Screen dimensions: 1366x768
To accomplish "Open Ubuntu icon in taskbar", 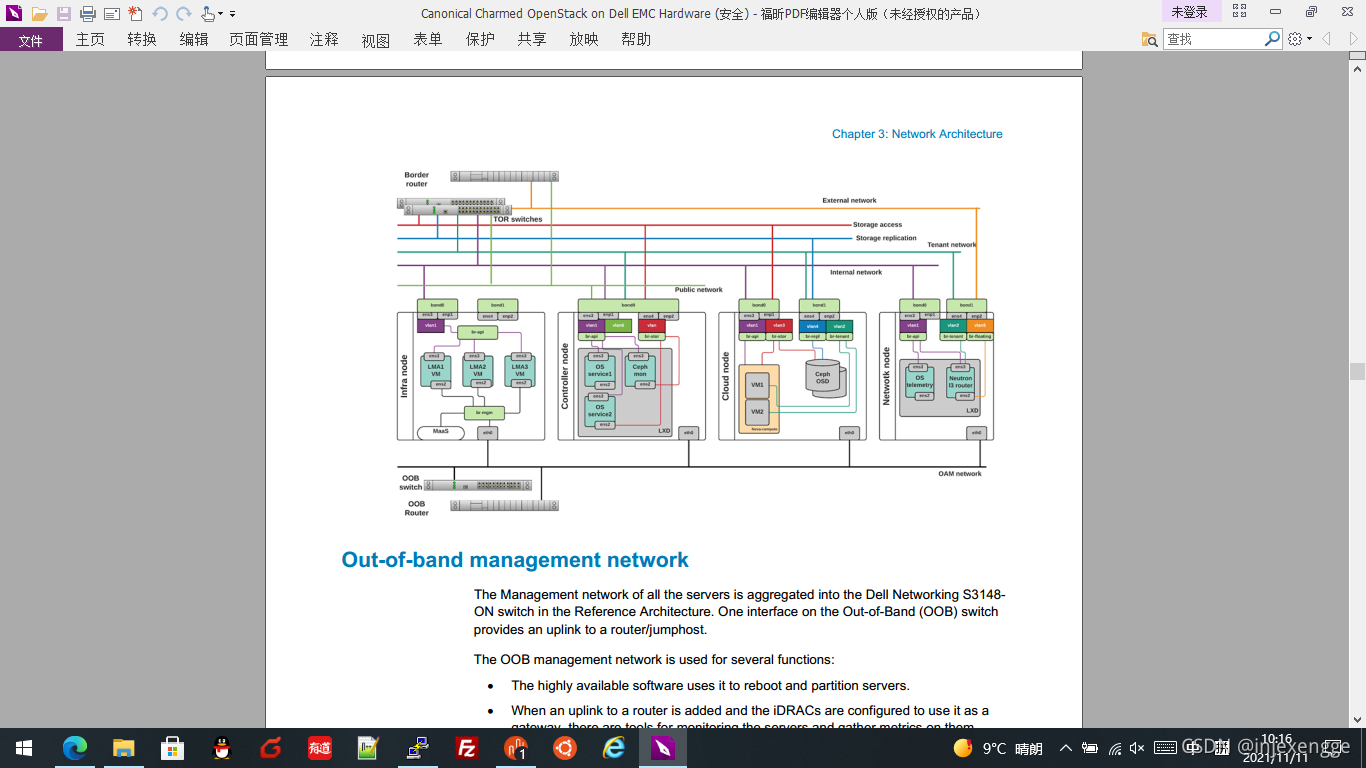I will [564, 748].
